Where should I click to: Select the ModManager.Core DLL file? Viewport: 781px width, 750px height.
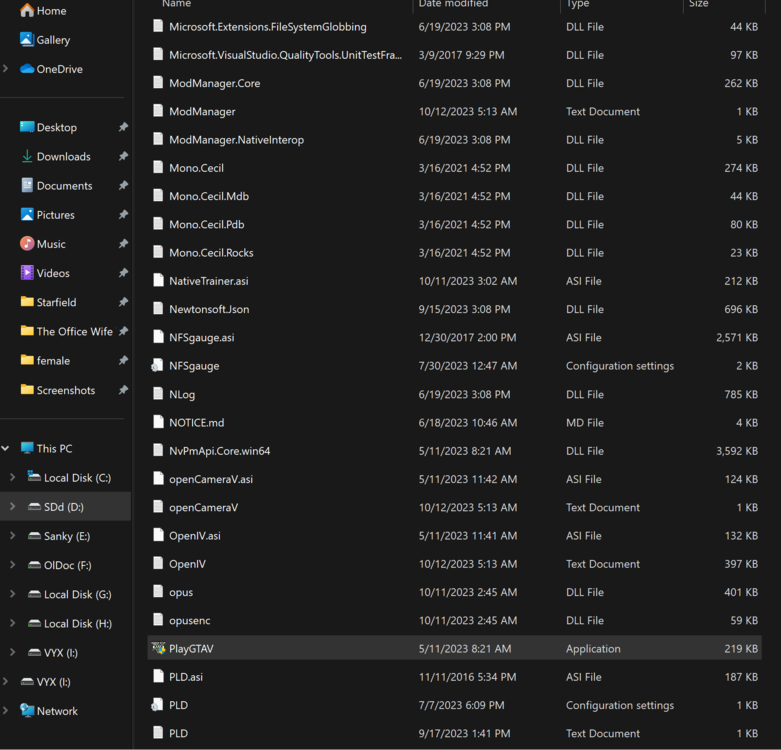(454, 83)
